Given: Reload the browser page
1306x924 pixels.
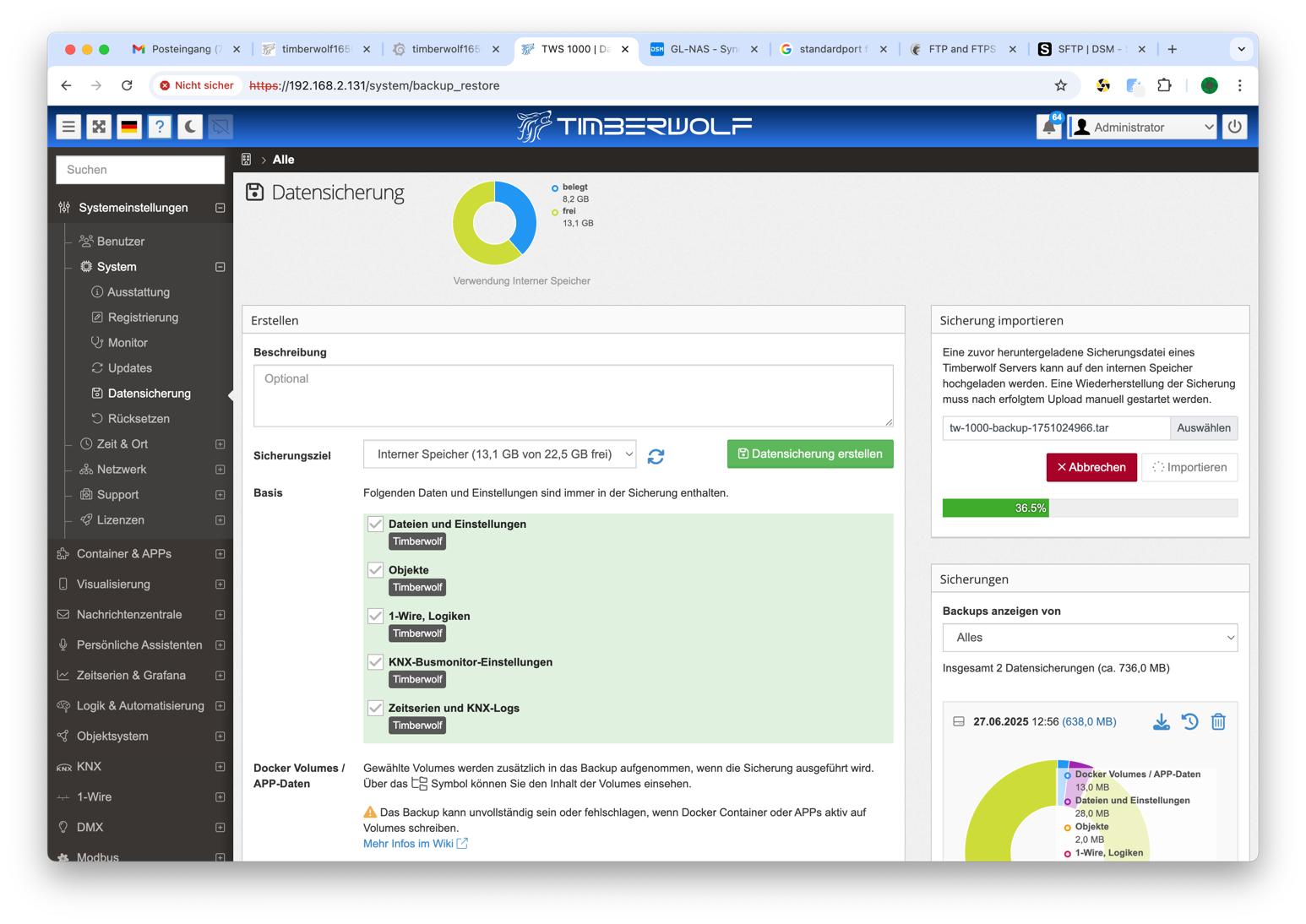Looking at the screenshot, I should click(127, 85).
